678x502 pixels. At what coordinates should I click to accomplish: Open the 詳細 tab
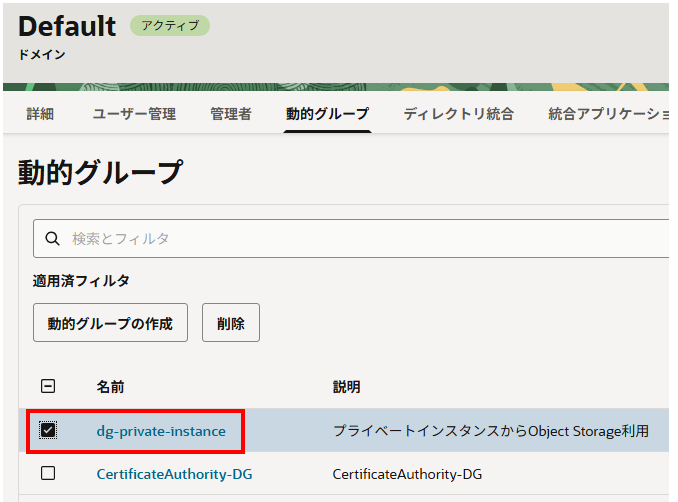pyautogui.click(x=42, y=114)
